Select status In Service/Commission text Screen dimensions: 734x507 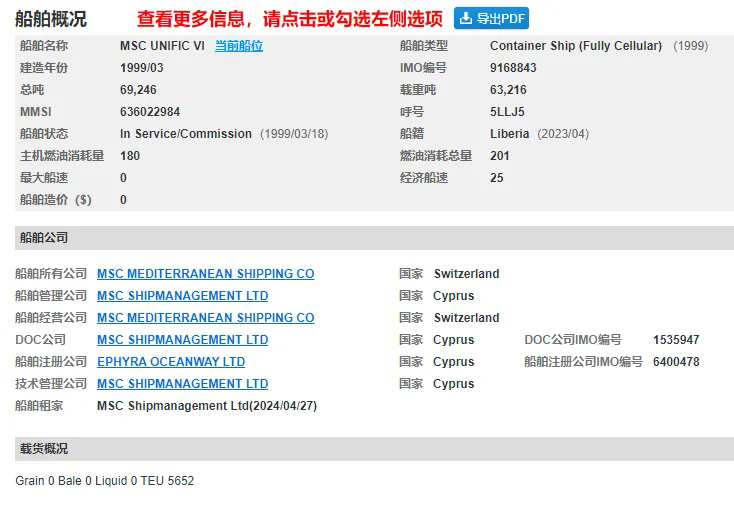(186, 134)
